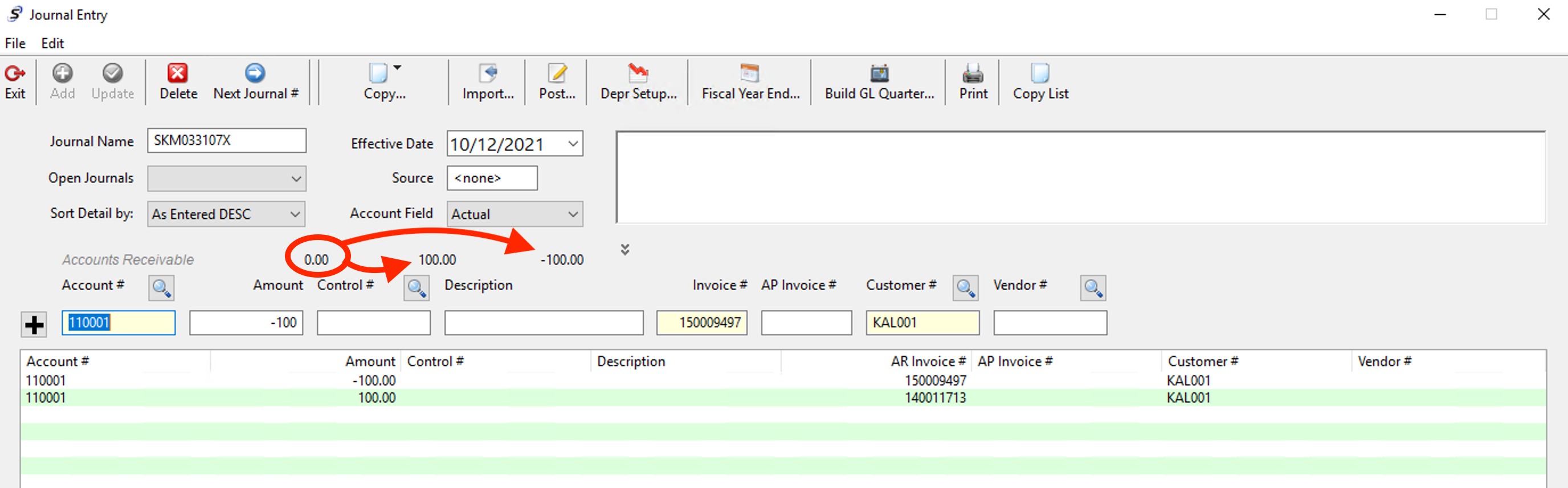Click the Amount entry field with -100

pyautogui.click(x=246, y=322)
